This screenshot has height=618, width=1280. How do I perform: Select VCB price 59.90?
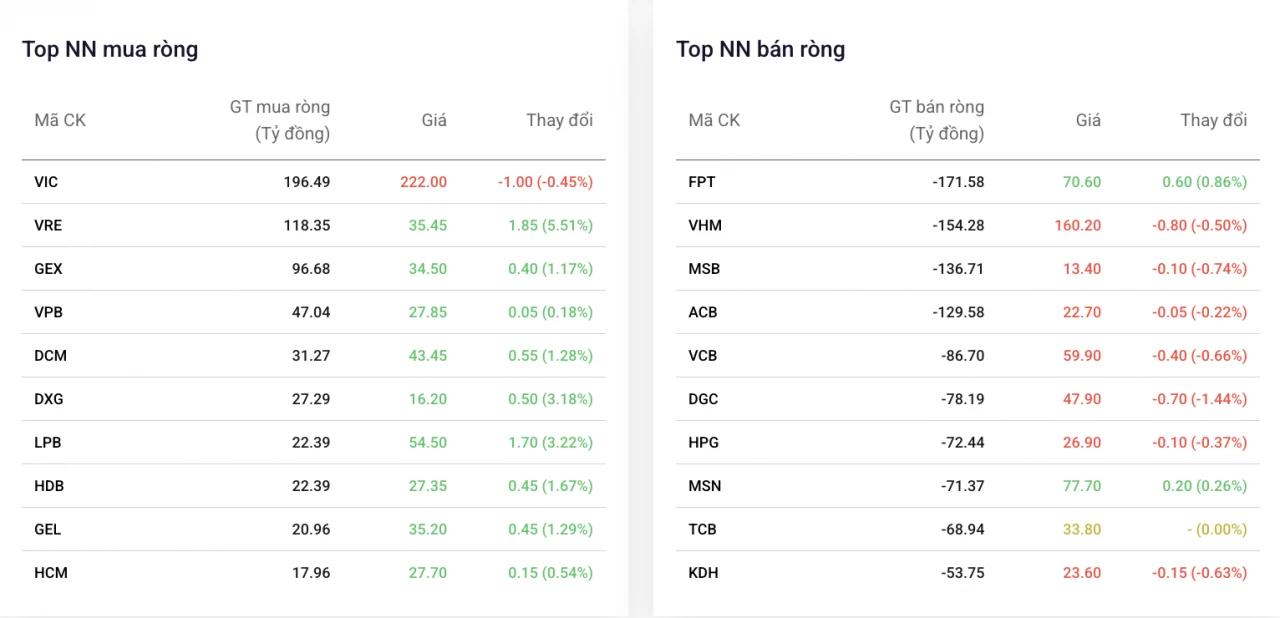[x=1082, y=355]
